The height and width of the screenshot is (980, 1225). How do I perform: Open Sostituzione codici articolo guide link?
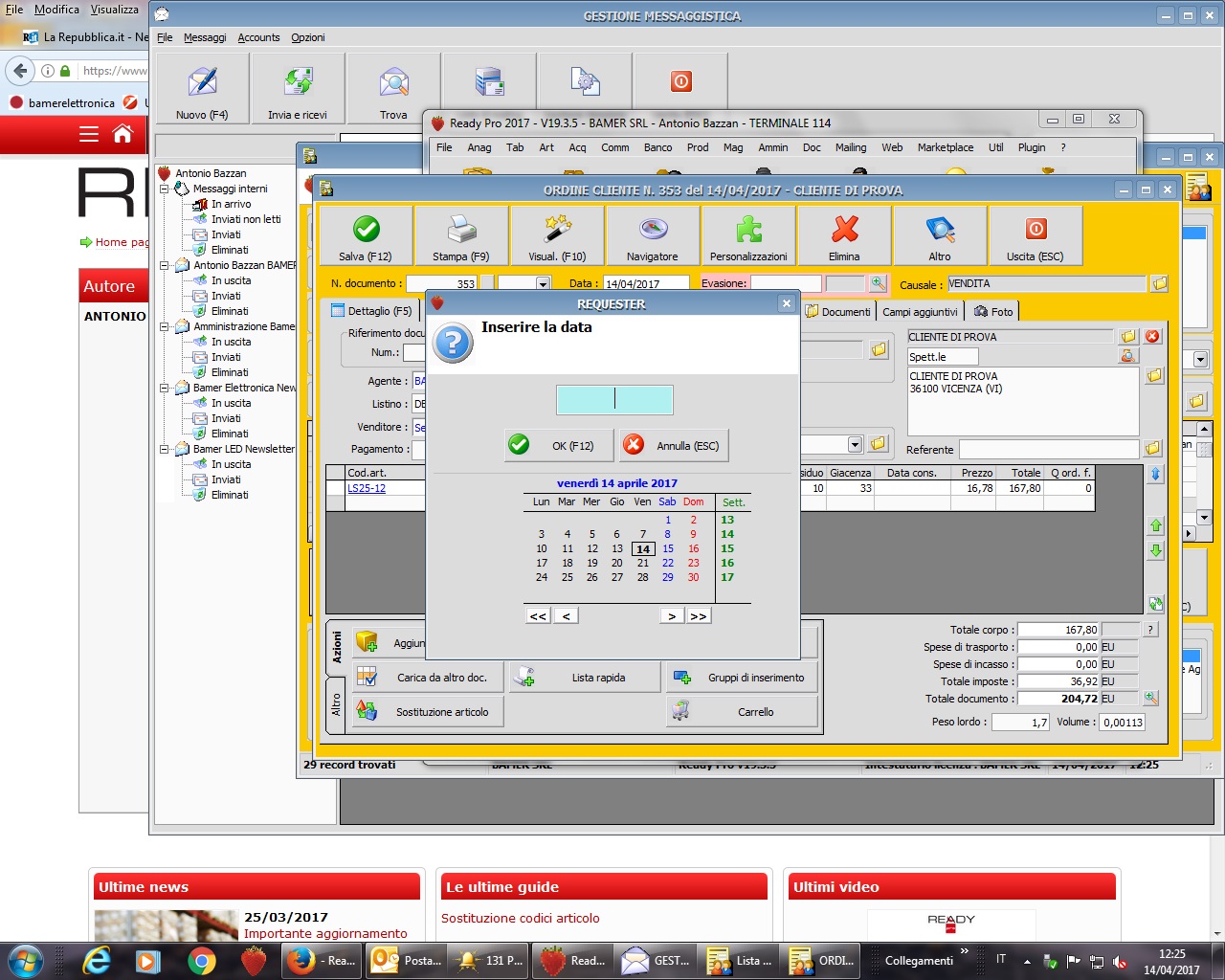tap(521, 918)
